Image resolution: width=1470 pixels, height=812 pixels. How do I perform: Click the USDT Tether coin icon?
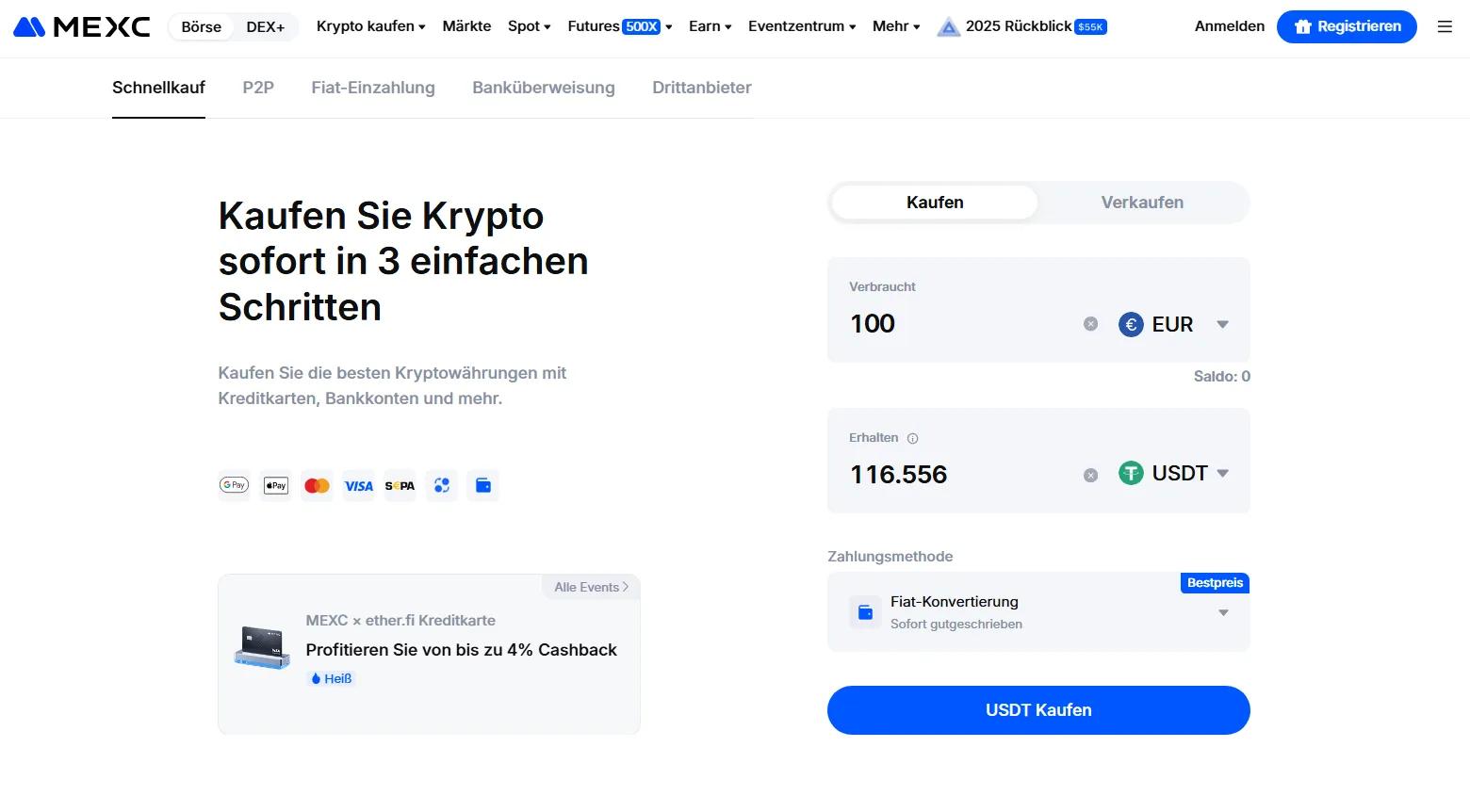coord(1131,473)
